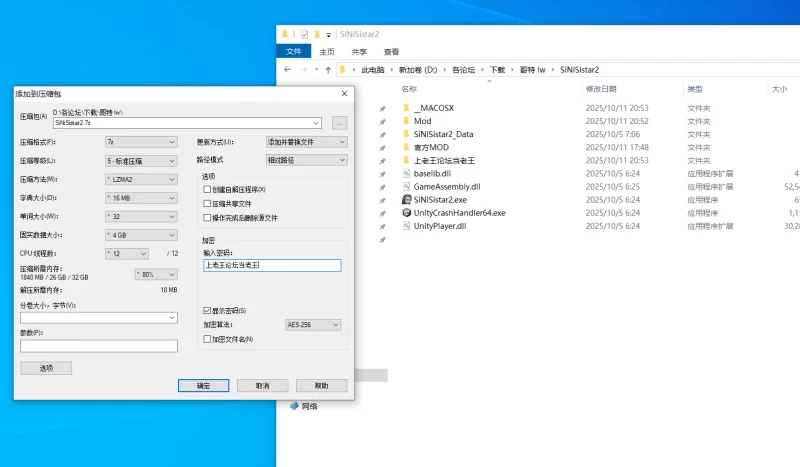Click the 参数 parameters input field
800x467 pixels.
pyautogui.click(x=99, y=346)
